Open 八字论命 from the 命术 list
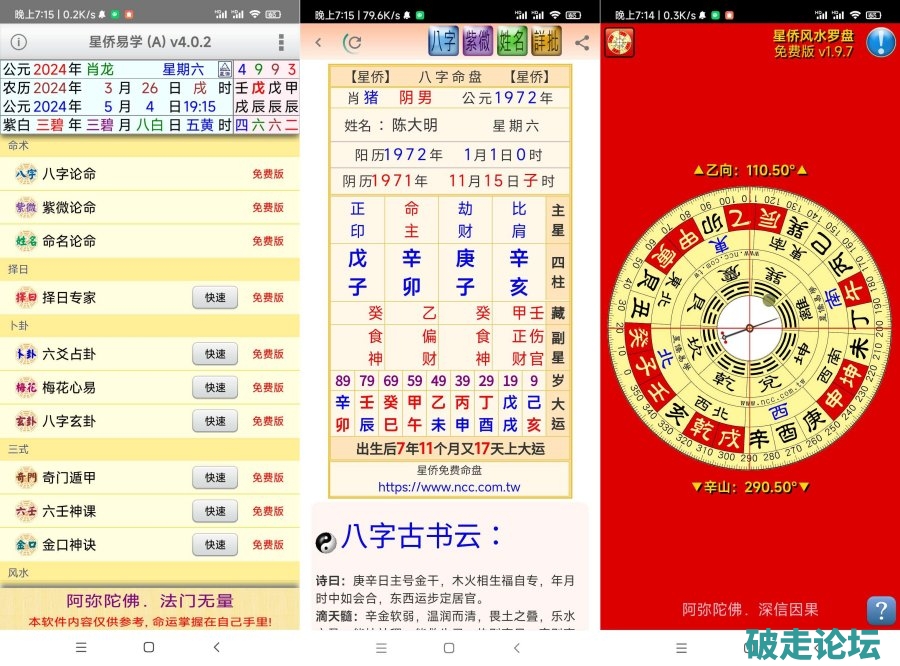900x666 pixels. pos(69,174)
